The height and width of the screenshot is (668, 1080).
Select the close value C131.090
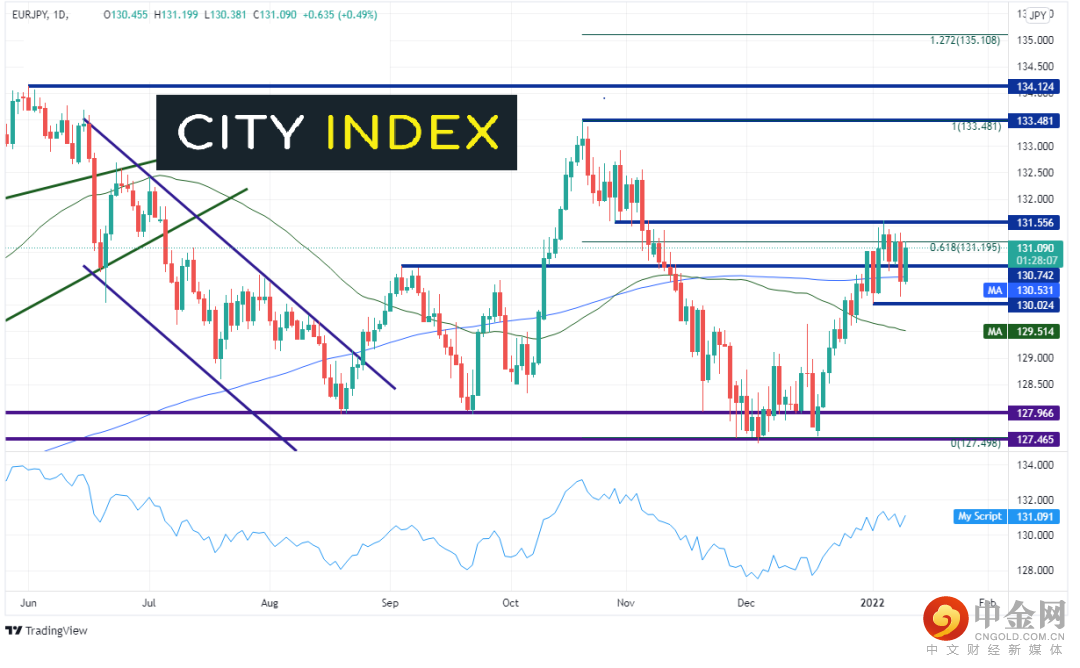(x=274, y=14)
